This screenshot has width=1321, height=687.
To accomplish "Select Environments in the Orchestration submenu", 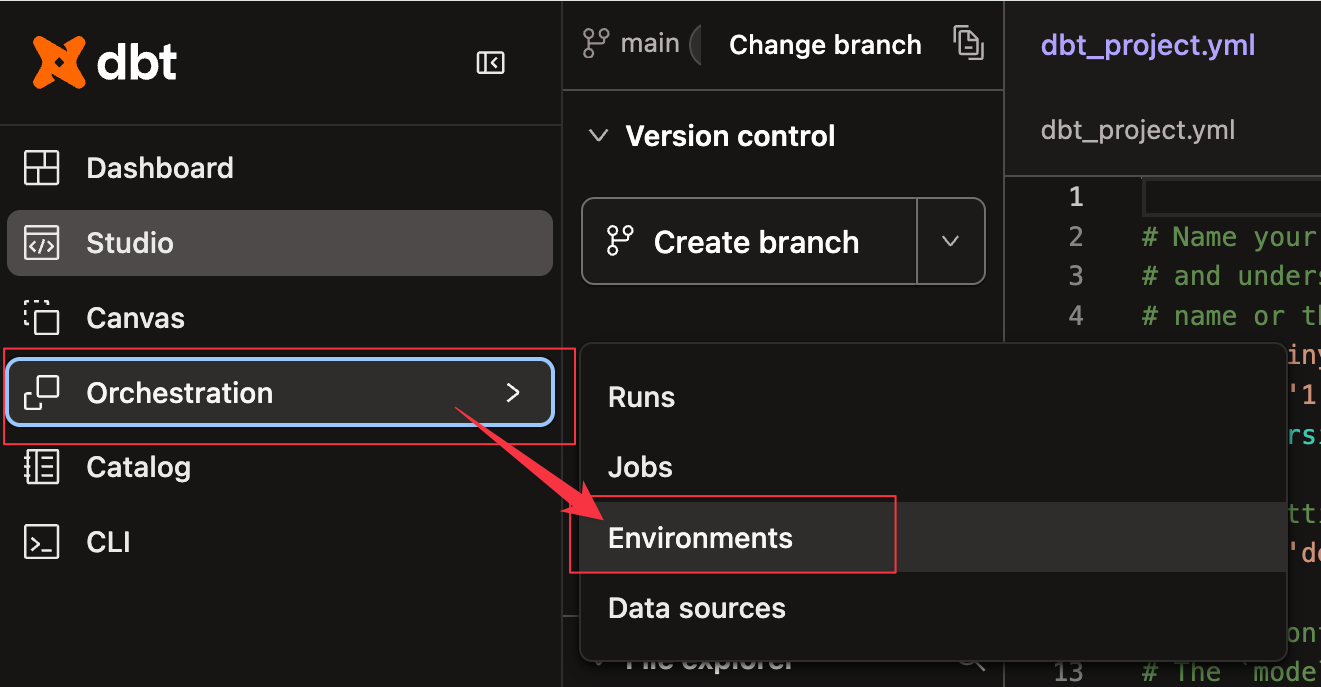I will pos(932,538).
